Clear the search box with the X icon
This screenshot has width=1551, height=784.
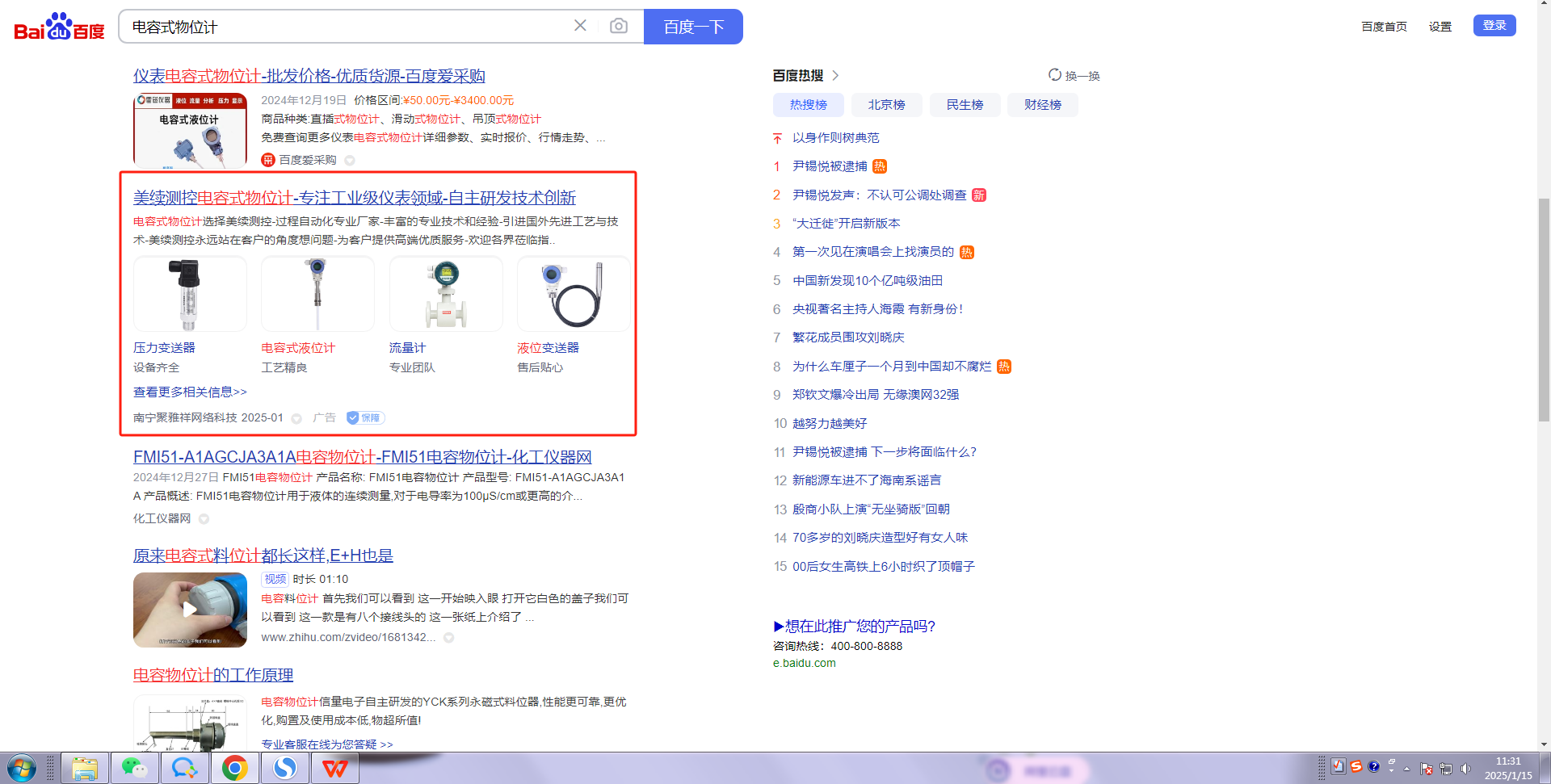(580, 26)
